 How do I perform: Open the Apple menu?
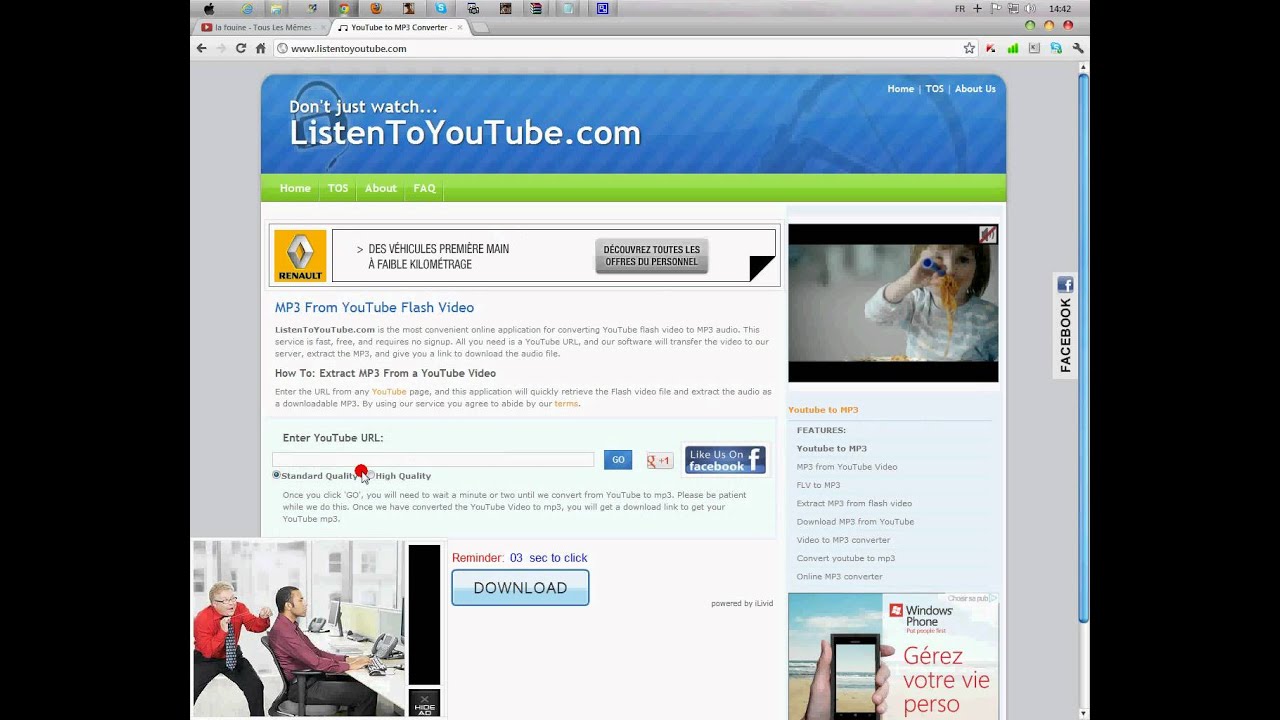point(209,9)
